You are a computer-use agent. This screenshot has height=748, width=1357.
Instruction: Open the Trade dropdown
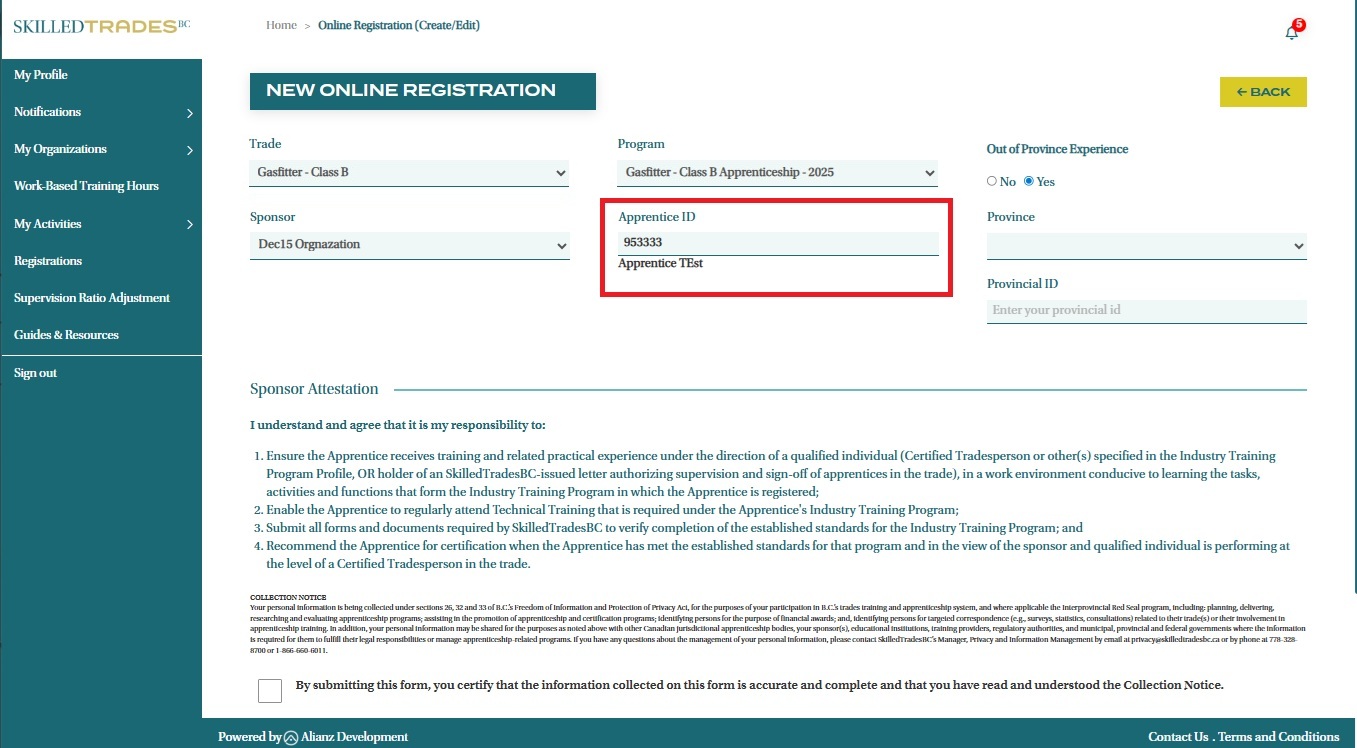point(408,173)
